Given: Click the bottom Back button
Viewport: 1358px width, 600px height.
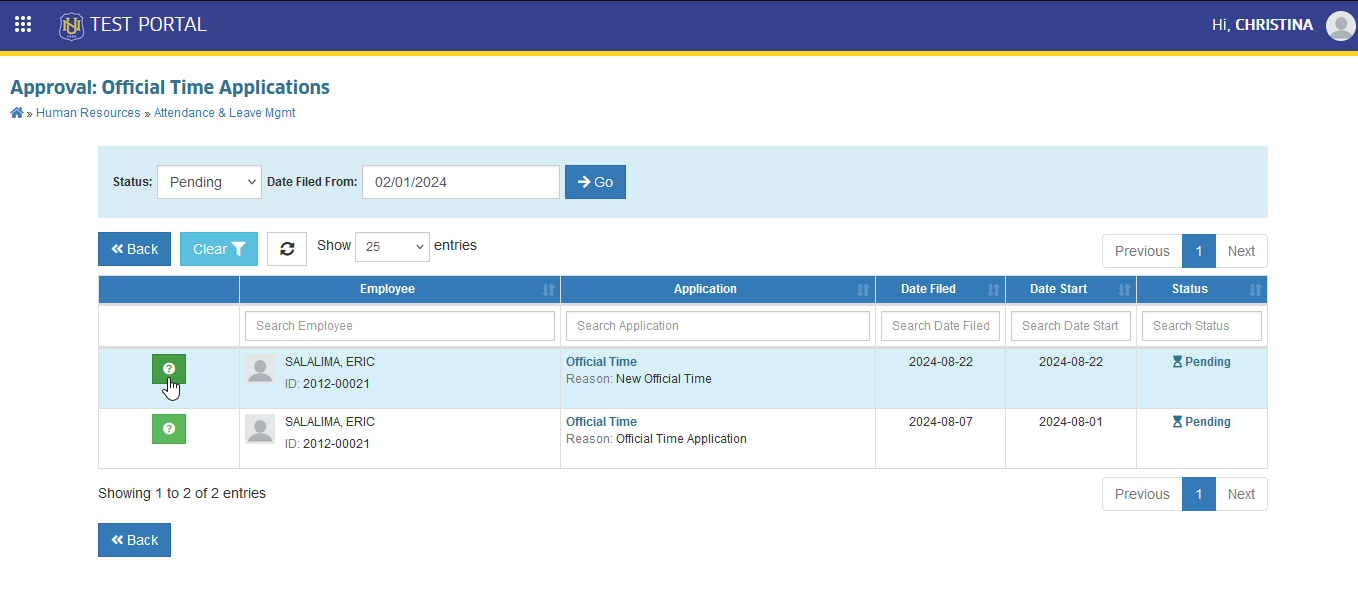Looking at the screenshot, I should 134,540.
